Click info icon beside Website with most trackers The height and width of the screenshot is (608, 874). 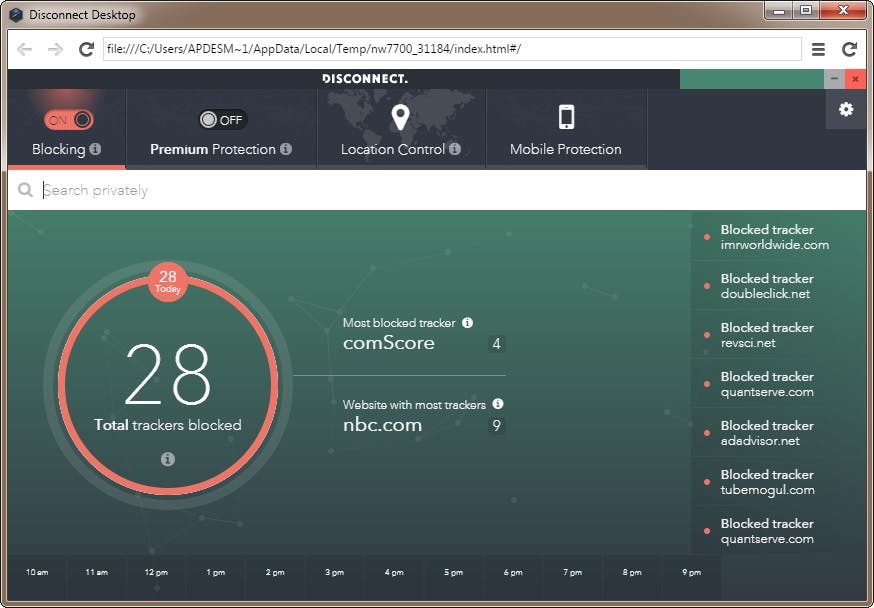point(498,404)
